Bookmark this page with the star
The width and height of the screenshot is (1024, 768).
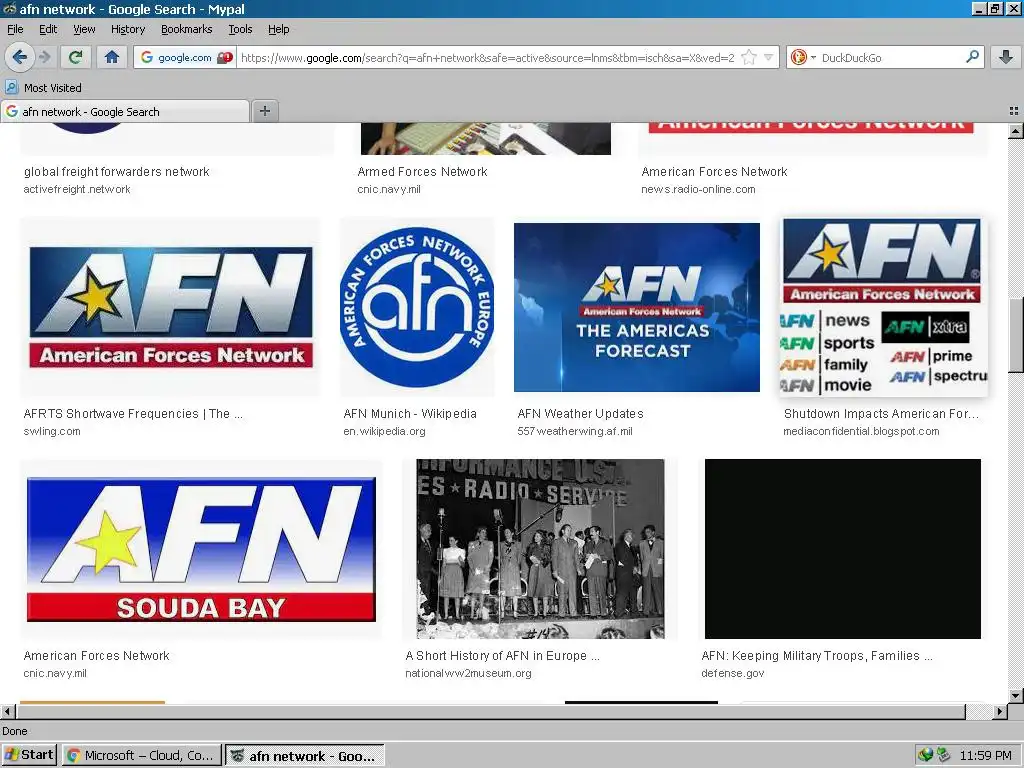pos(749,57)
